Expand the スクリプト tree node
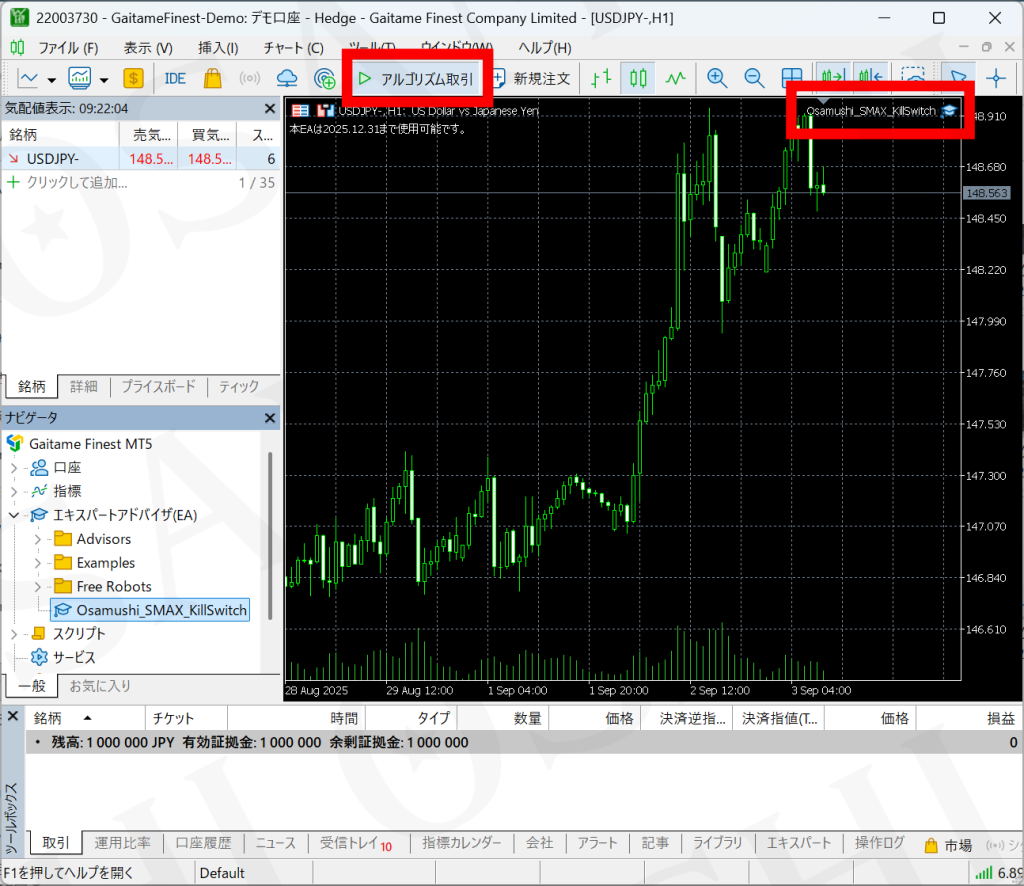This screenshot has height=886, width=1024. [x=14, y=634]
